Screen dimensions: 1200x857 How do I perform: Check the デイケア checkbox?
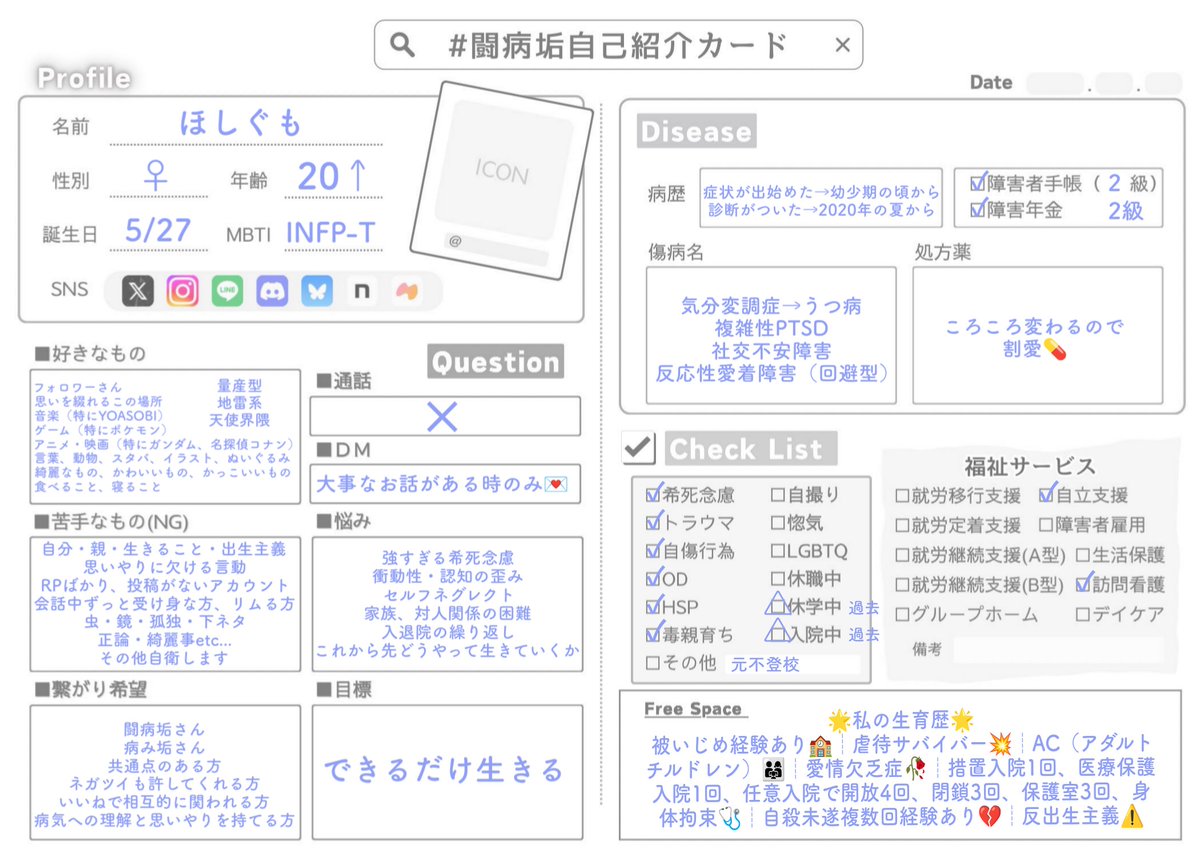tap(1082, 615)
